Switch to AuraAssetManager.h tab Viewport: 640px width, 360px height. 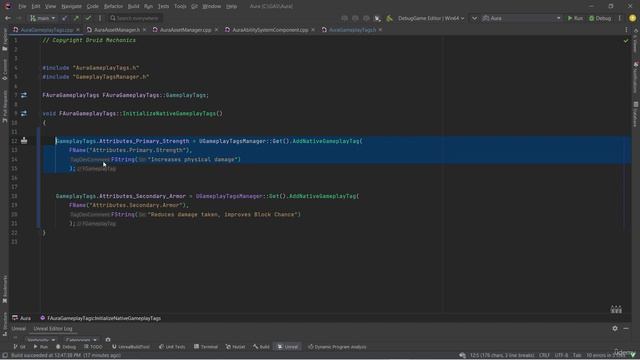pyautogui.click(x=116, y=30)
